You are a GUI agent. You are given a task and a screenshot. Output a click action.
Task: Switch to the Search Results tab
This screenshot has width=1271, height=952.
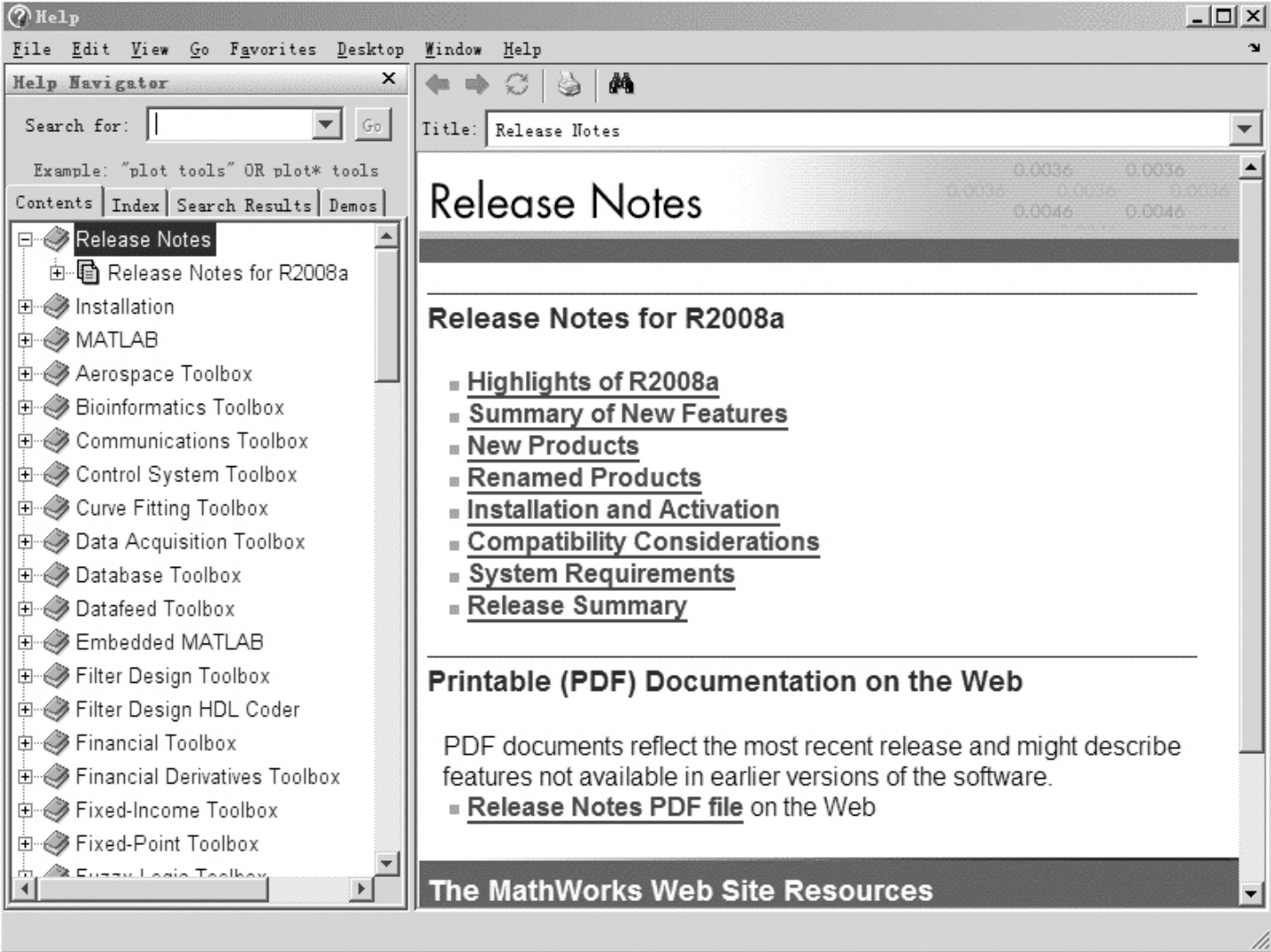(244, 205)
